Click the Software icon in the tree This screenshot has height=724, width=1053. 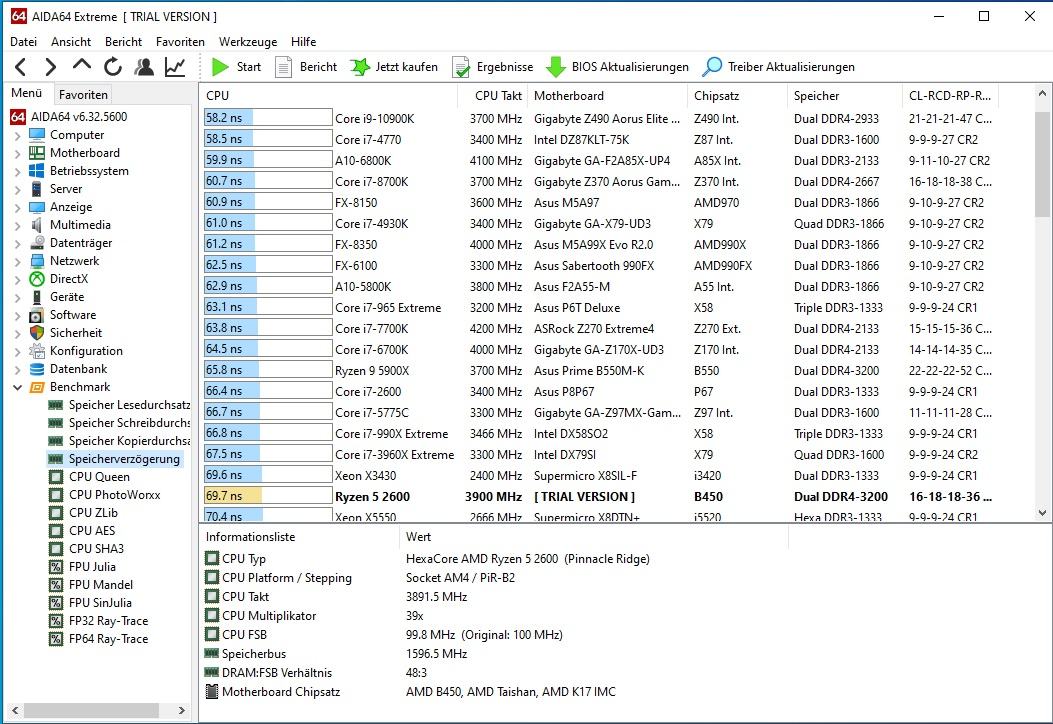(x=37, y=315)
